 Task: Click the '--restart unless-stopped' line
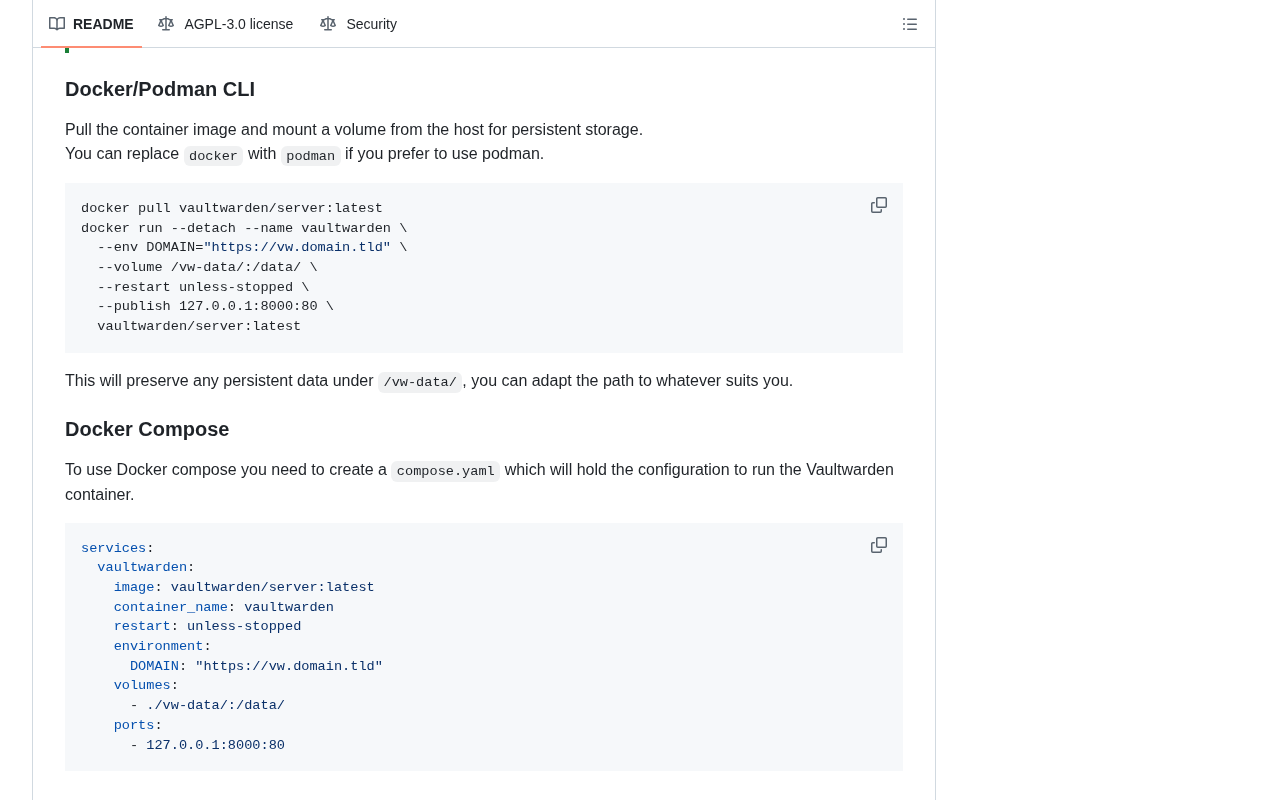pos(203,288)
